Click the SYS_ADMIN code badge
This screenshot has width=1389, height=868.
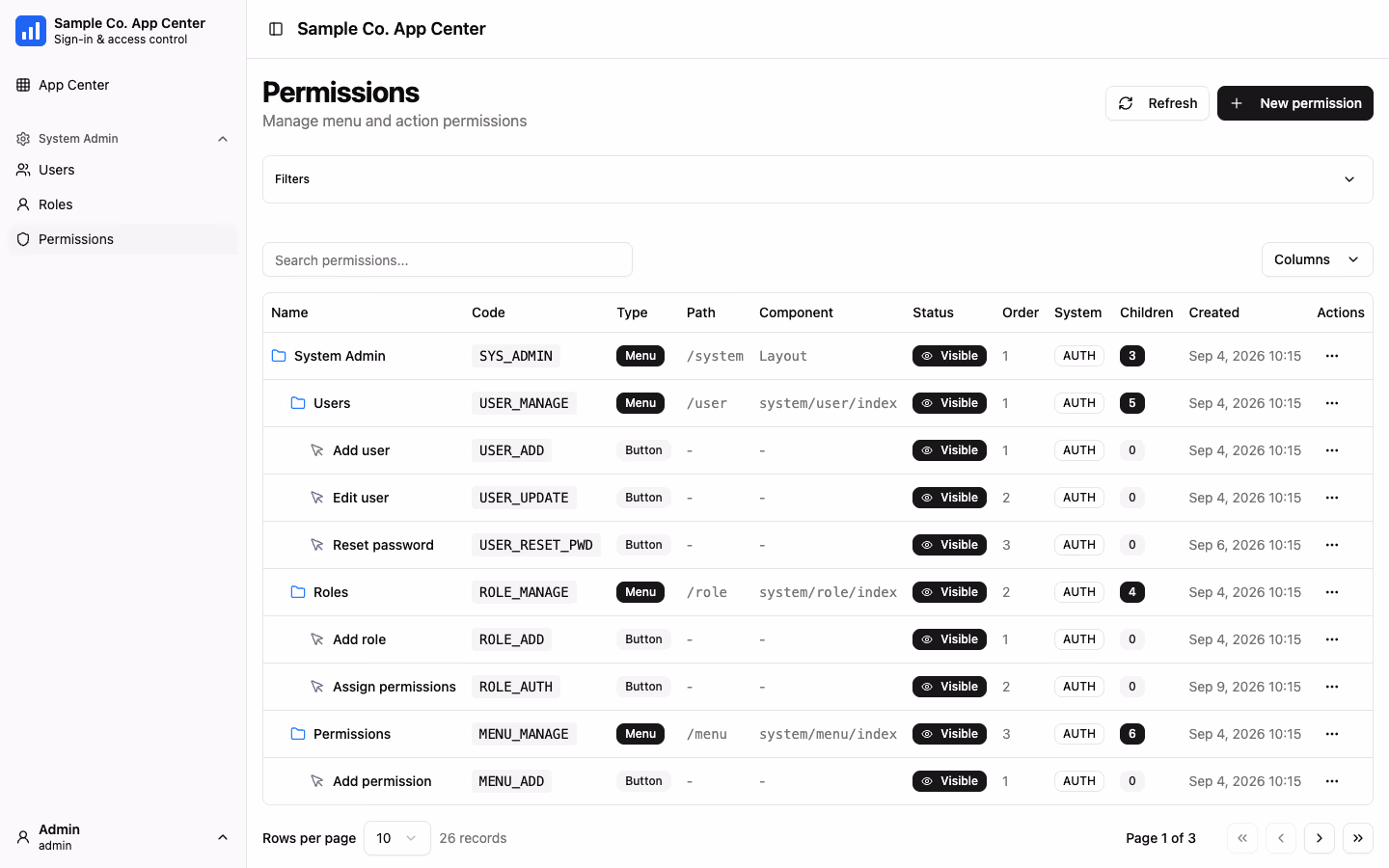pyautogui.click(x=516, y=356)
